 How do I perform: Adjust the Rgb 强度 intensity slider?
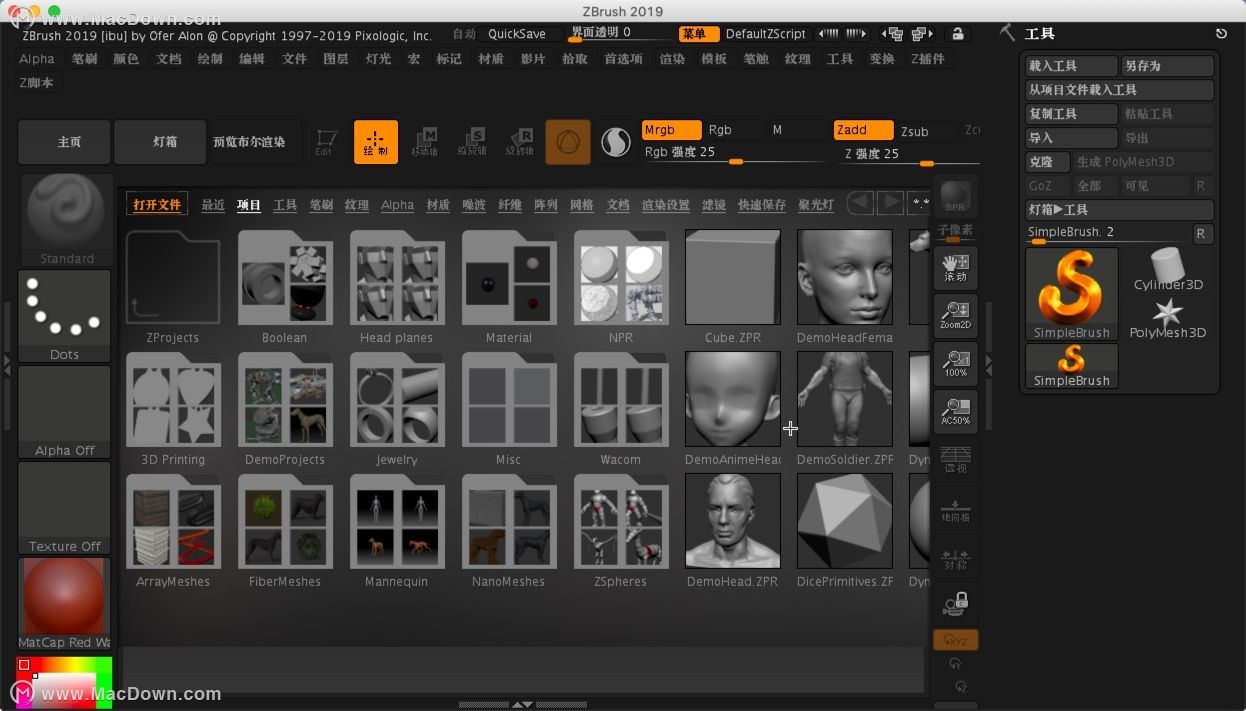tap(735, 154)
